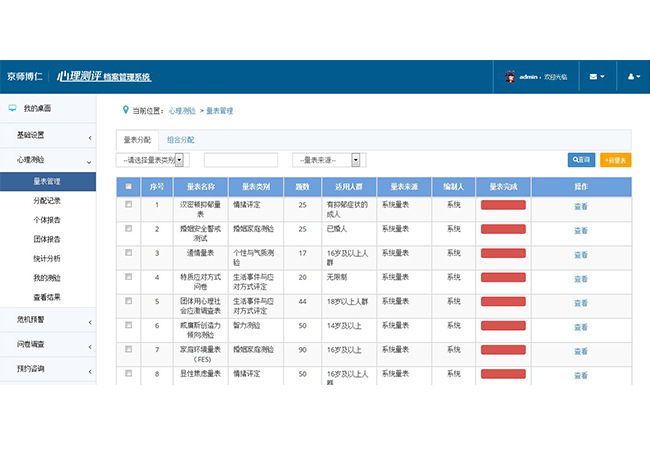Open the user profile icon menu
The height and width of the screenshot is (450, 650).
(x=634, y=77)
